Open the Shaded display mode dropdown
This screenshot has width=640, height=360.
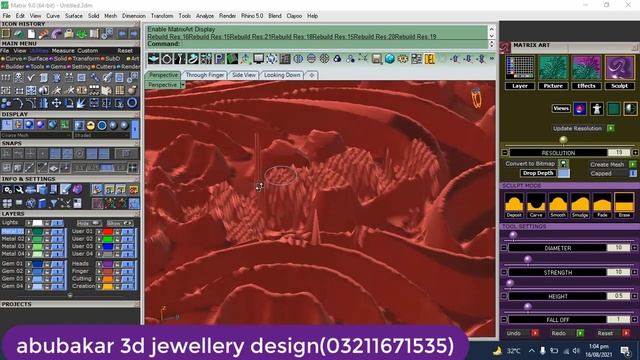tap(102, 135)
